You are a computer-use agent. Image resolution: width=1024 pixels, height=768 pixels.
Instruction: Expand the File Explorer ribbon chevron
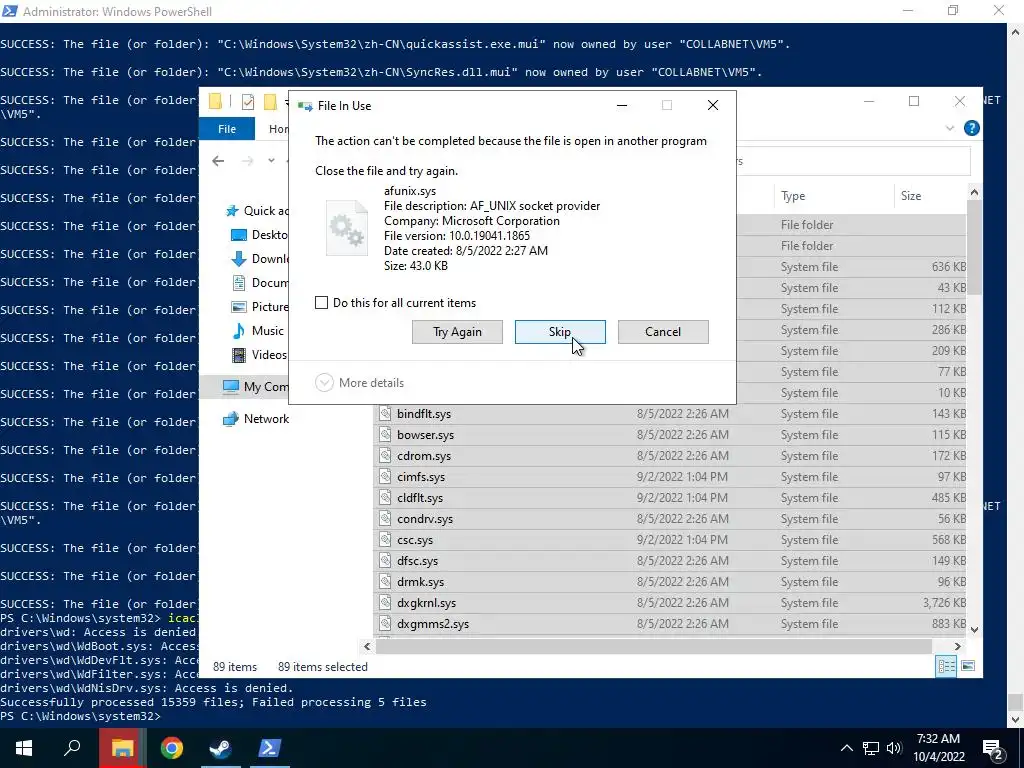[x=950, y=129]
